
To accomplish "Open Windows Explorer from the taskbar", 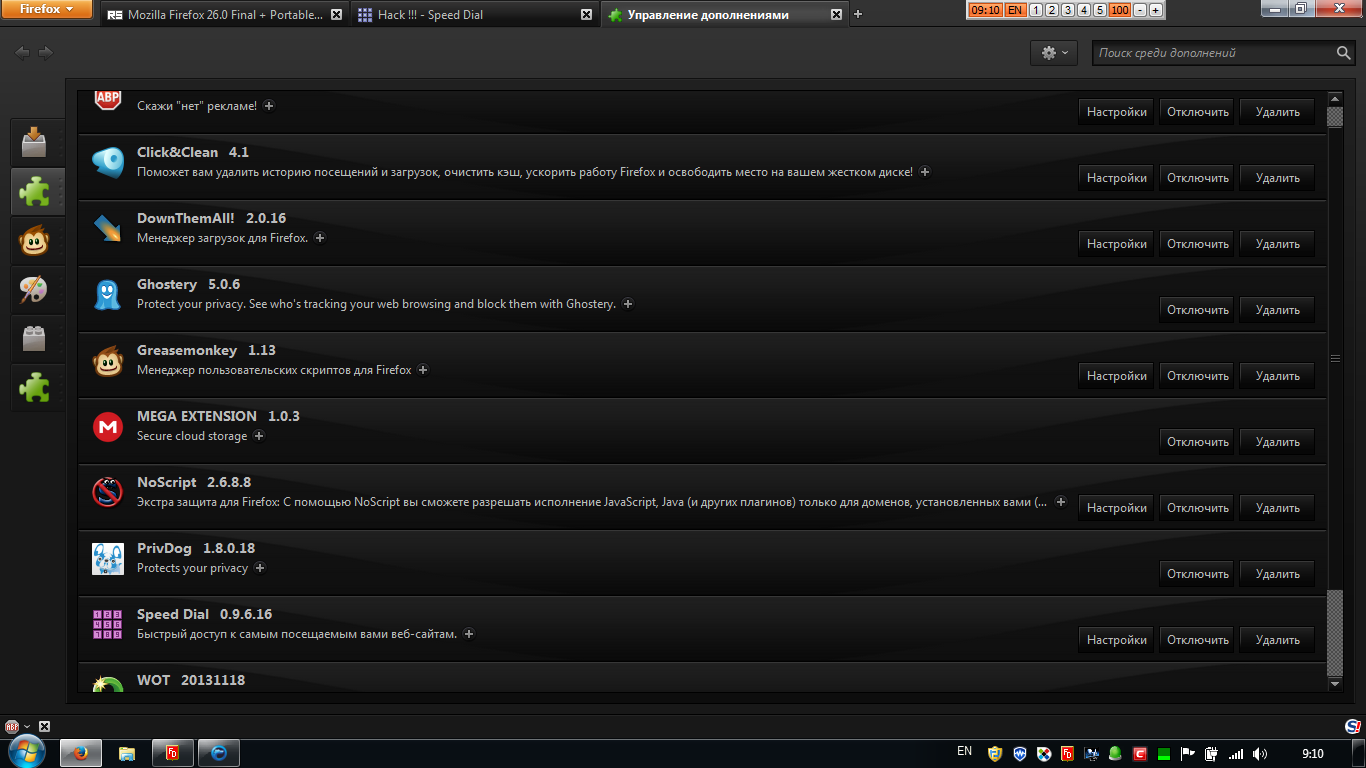I will 127,753.
